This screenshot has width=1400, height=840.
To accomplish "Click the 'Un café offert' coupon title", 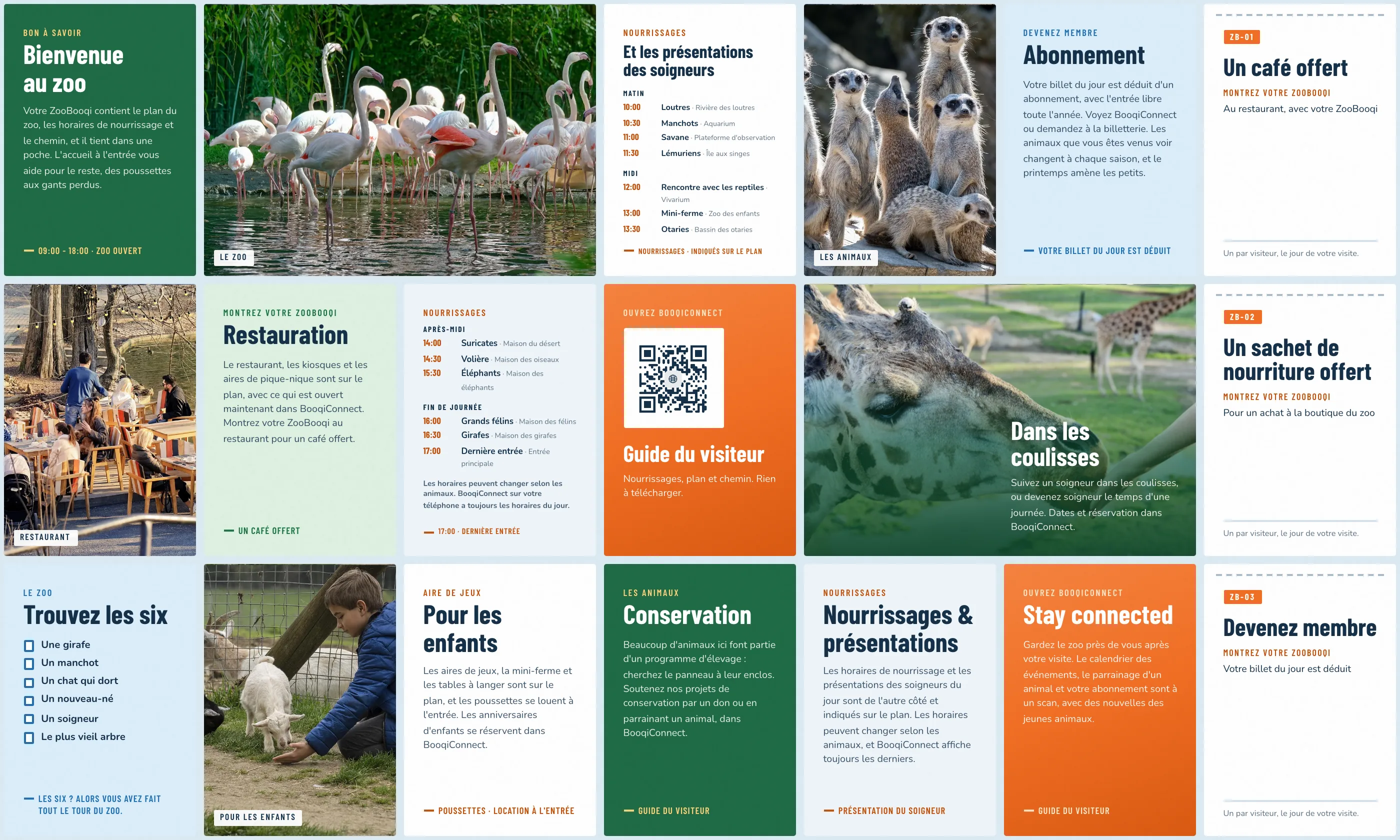I will tap(1285, 68).
